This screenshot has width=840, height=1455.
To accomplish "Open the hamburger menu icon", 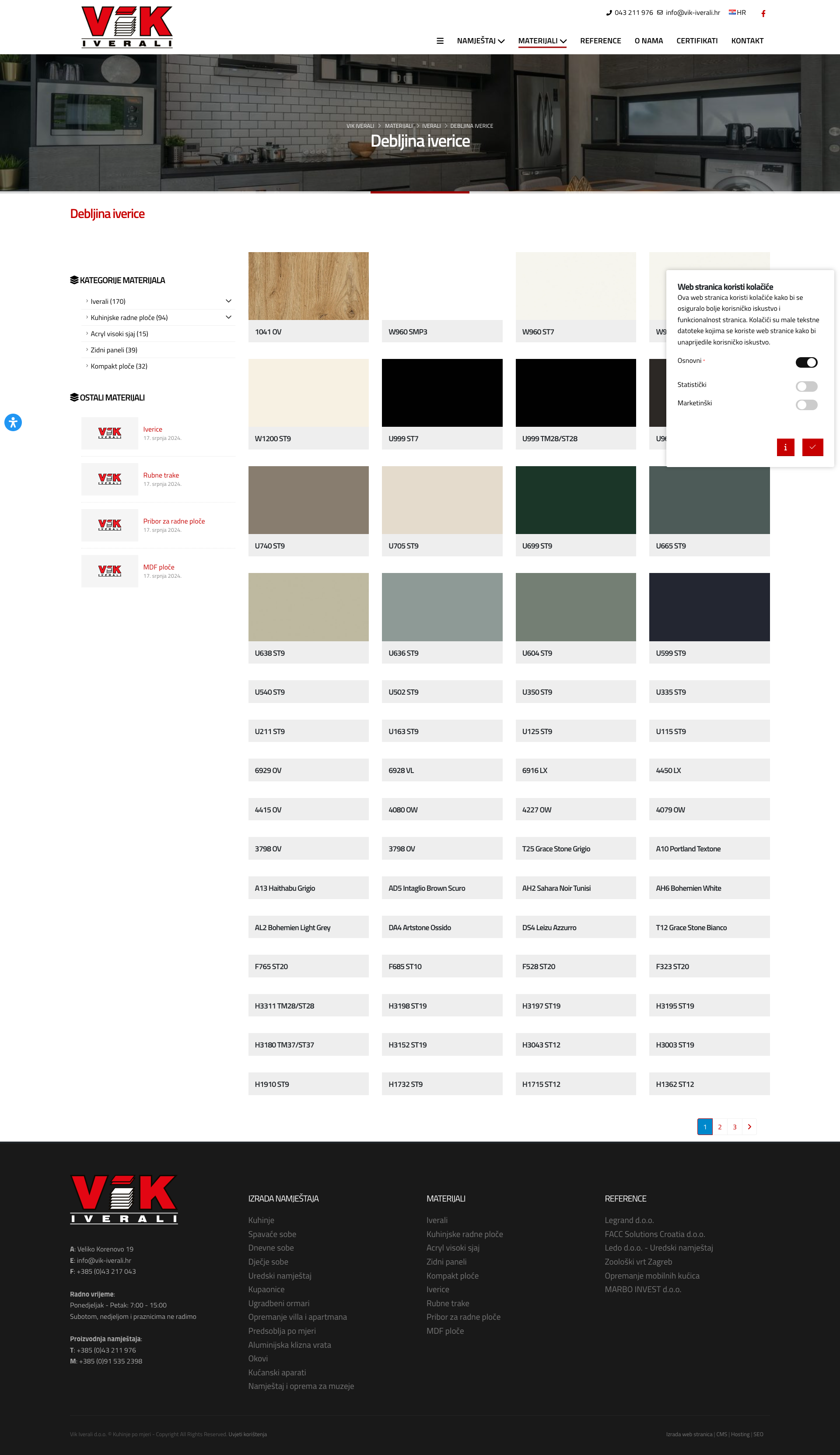I will click(440, 41).
